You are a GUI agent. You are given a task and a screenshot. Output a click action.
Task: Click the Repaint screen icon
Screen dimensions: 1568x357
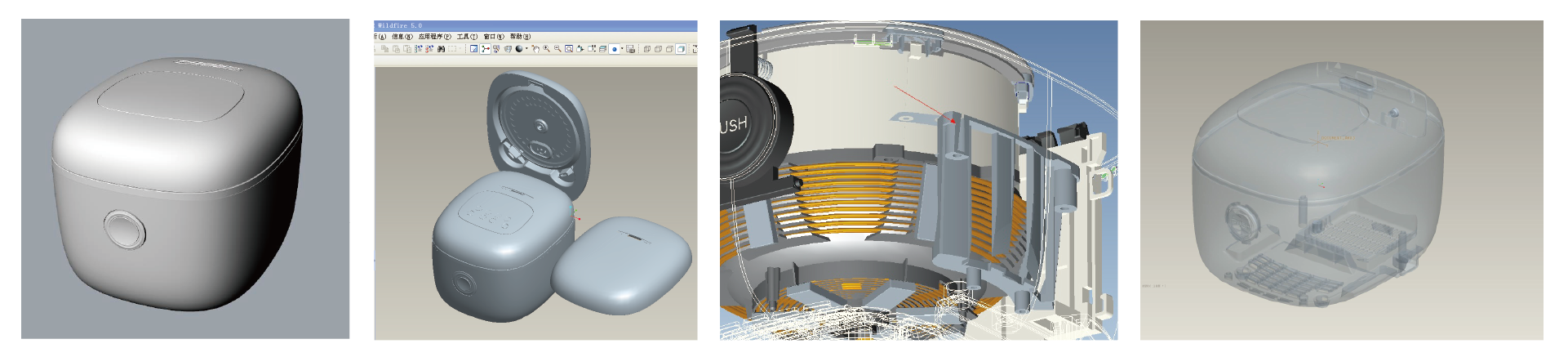point(473,49)
